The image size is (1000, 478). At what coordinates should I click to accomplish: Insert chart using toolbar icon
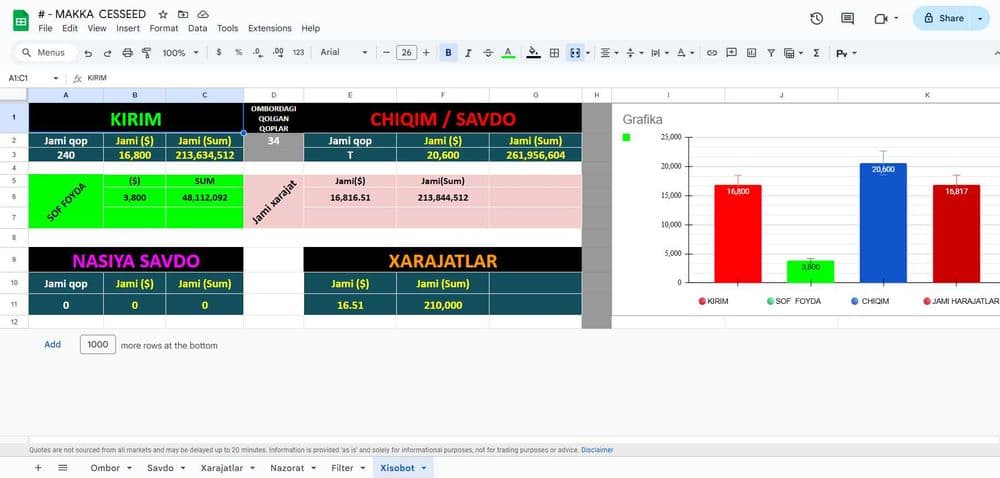pyautogui.click(x=751, y=53)
